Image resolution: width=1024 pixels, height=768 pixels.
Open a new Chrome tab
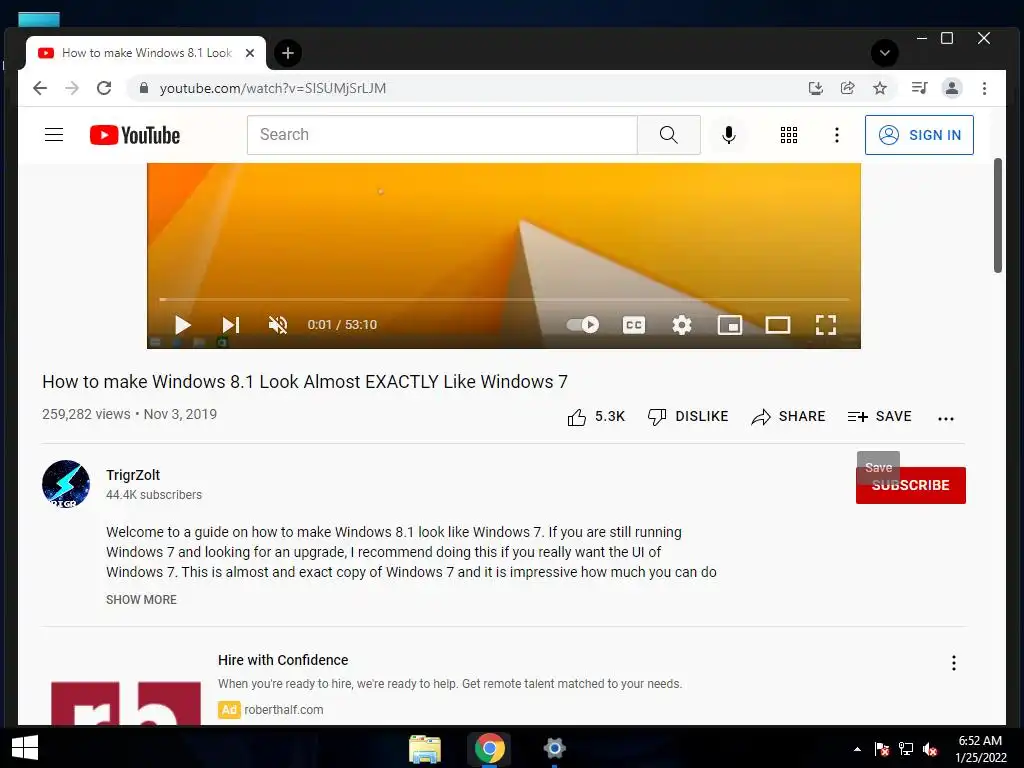[x=288, y=53]
